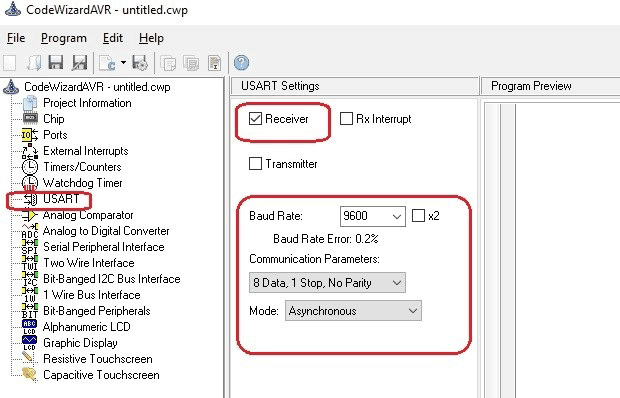Image resolution: width=620 pixels, height=398 pixels.
Task: Click the SPI icon in tree
Action: pyautogui.click(x=30, y=247)
